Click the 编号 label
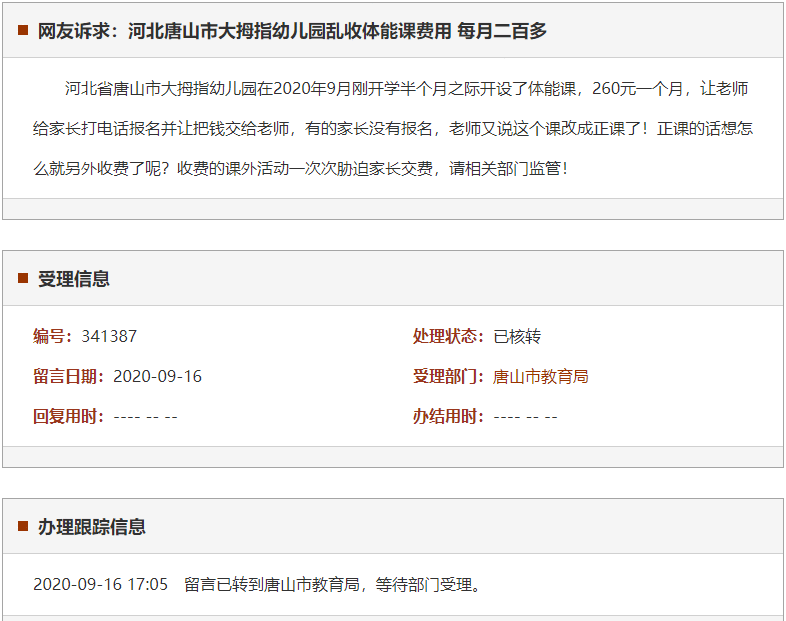This screenshot has width=786, height=621. 54,337
